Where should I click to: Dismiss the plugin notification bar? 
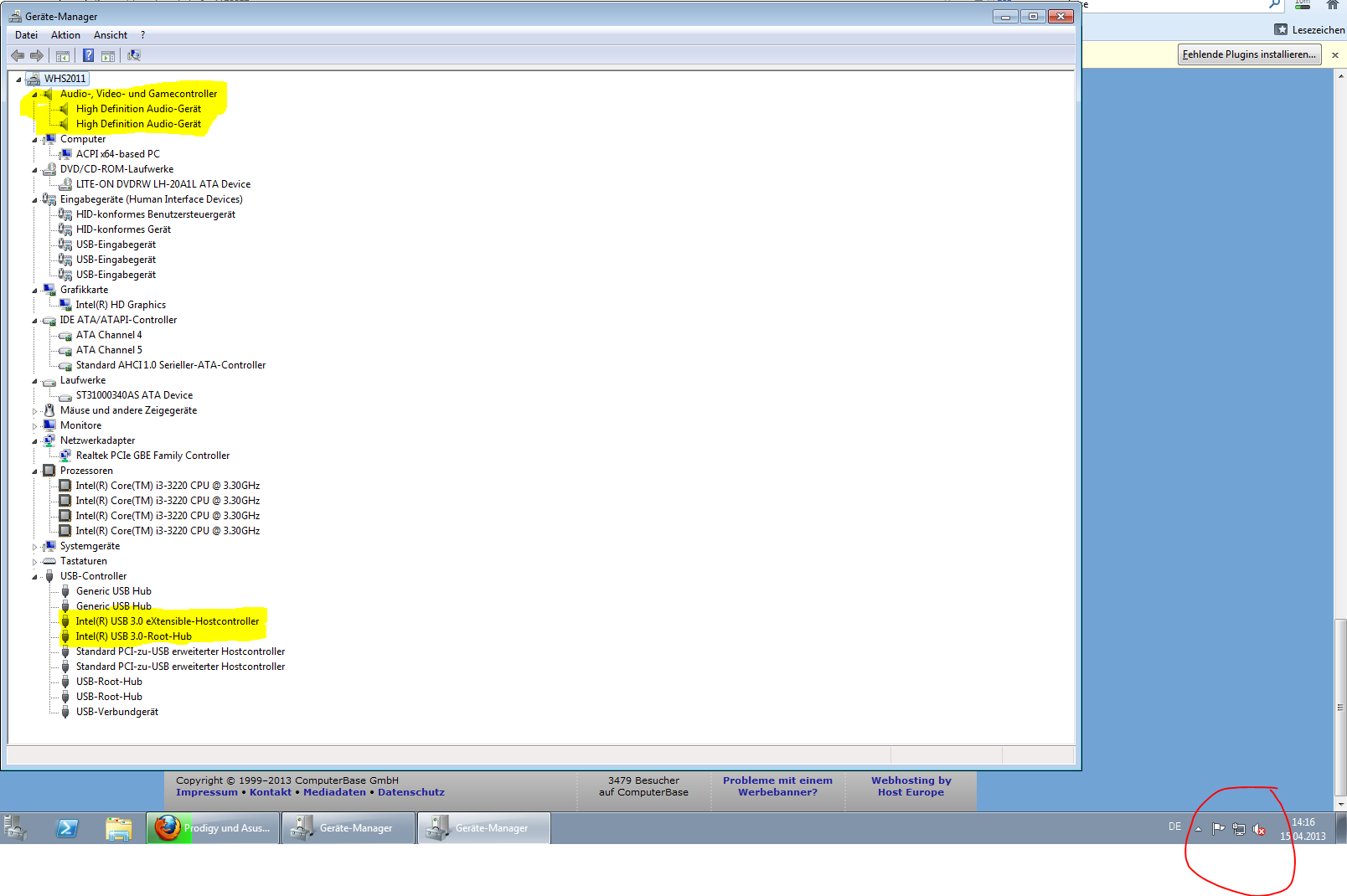pyautogui.click(x=1335, y=55)
